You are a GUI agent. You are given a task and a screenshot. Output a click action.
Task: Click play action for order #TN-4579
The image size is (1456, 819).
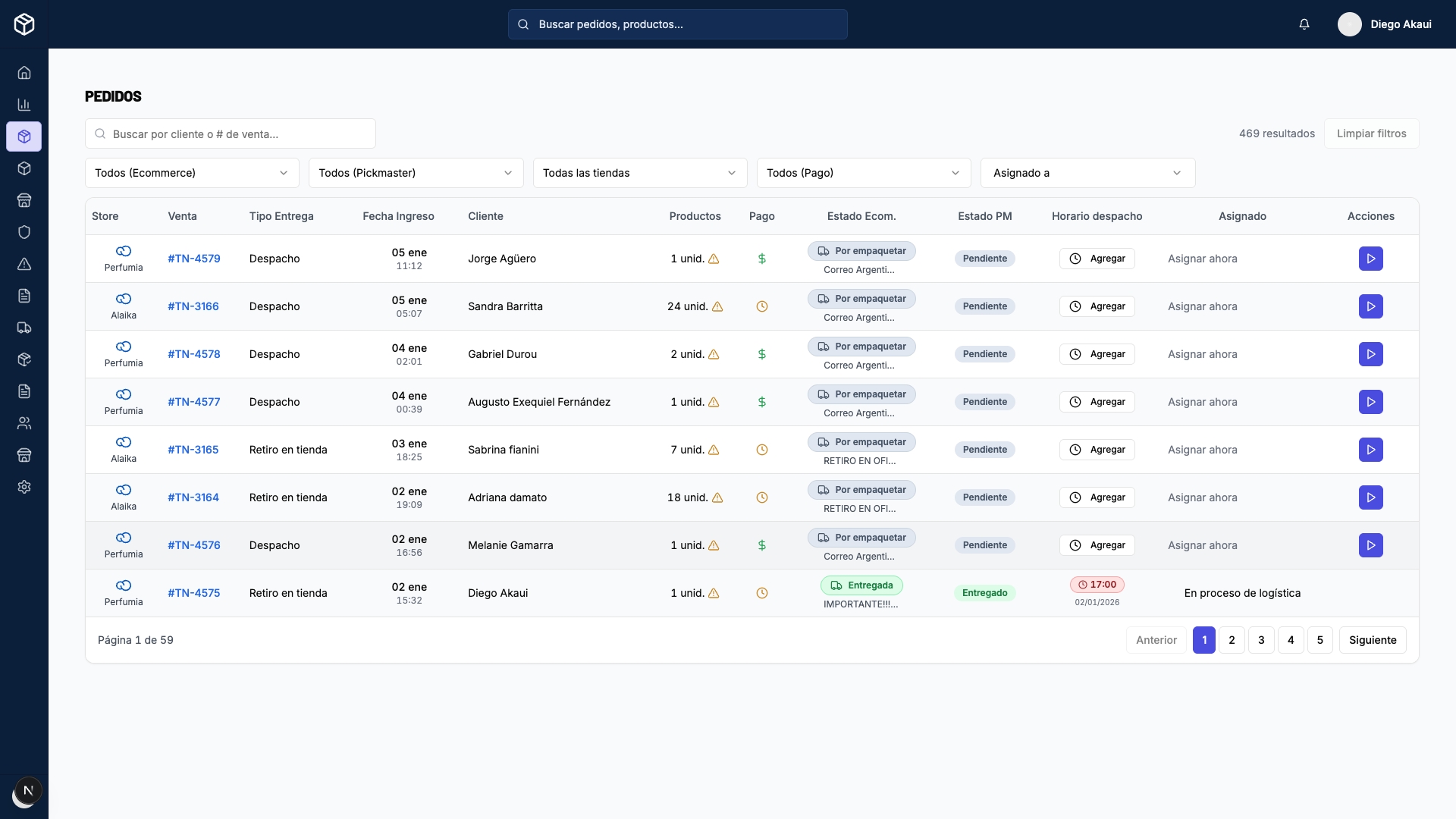(x=1370, y=259)
